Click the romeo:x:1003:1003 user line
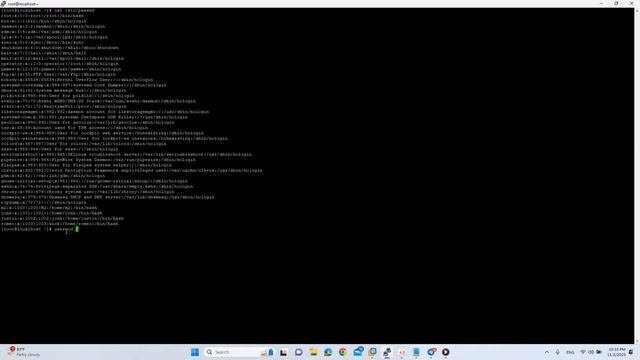Screen dimensions: 640x360 [60, 223]
